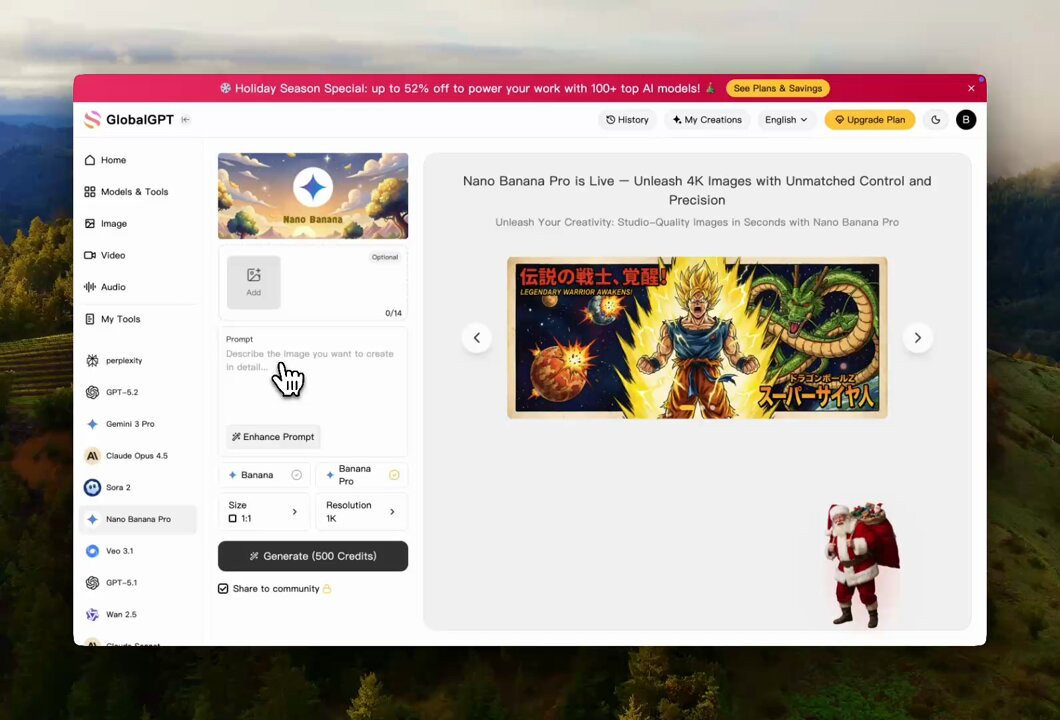Select the perplexity model icon

click(93, 360)
